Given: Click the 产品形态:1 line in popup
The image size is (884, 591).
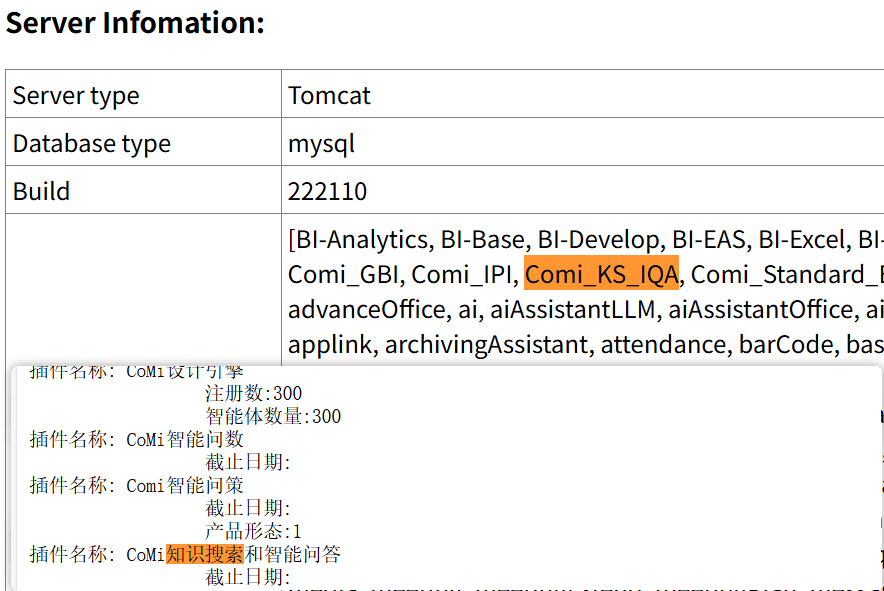Looking at the screenshot, I should [x=253, y=531].
